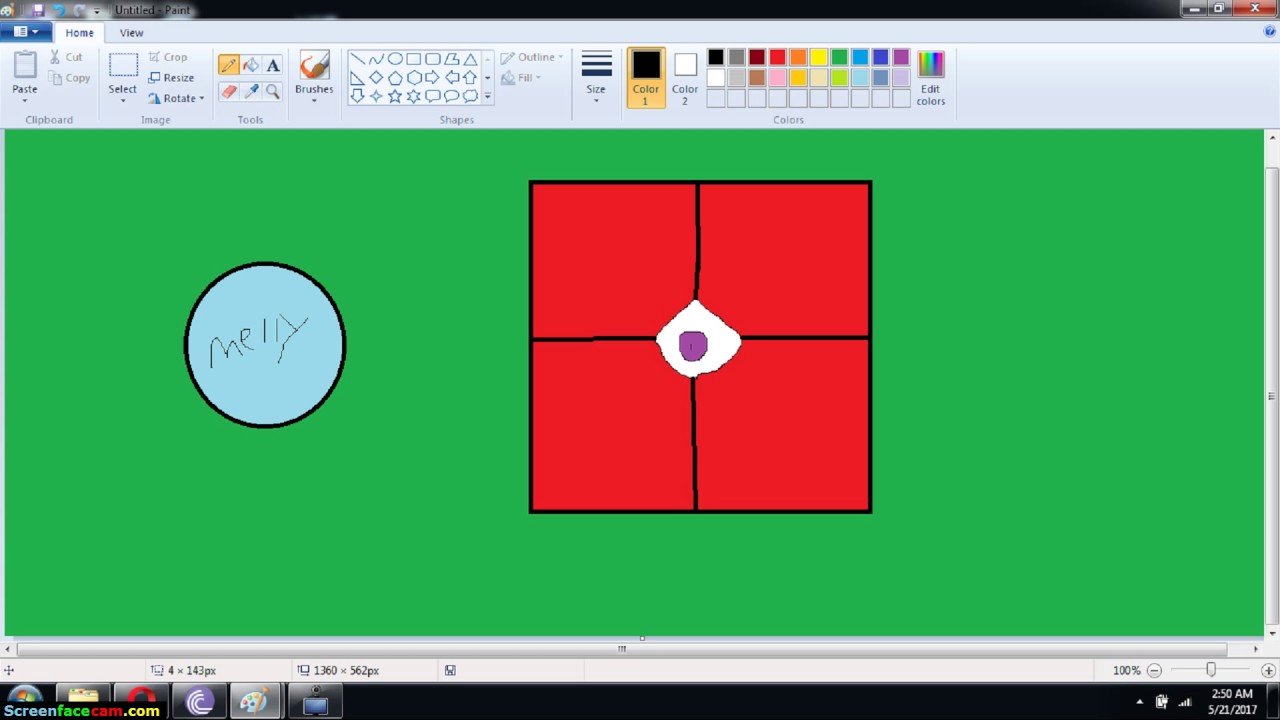Open the Brushes dropdown arrow
1280x720 pixels.
coord(314,101)
